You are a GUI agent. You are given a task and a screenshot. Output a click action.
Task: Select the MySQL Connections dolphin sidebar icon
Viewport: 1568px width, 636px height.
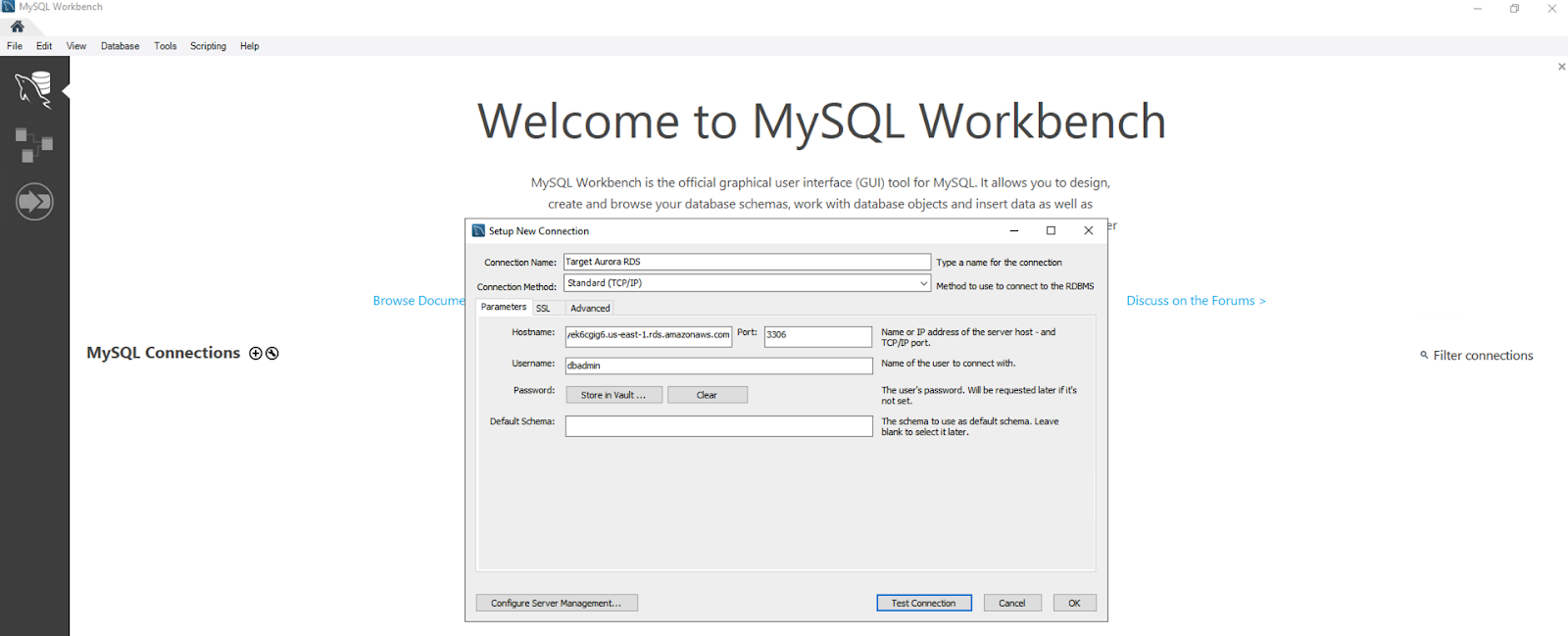(x=33, y=89)
